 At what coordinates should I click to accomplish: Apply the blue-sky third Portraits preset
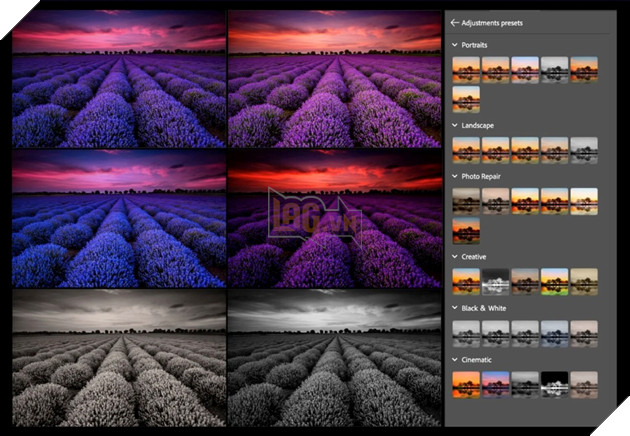click(x=525, y=70)
